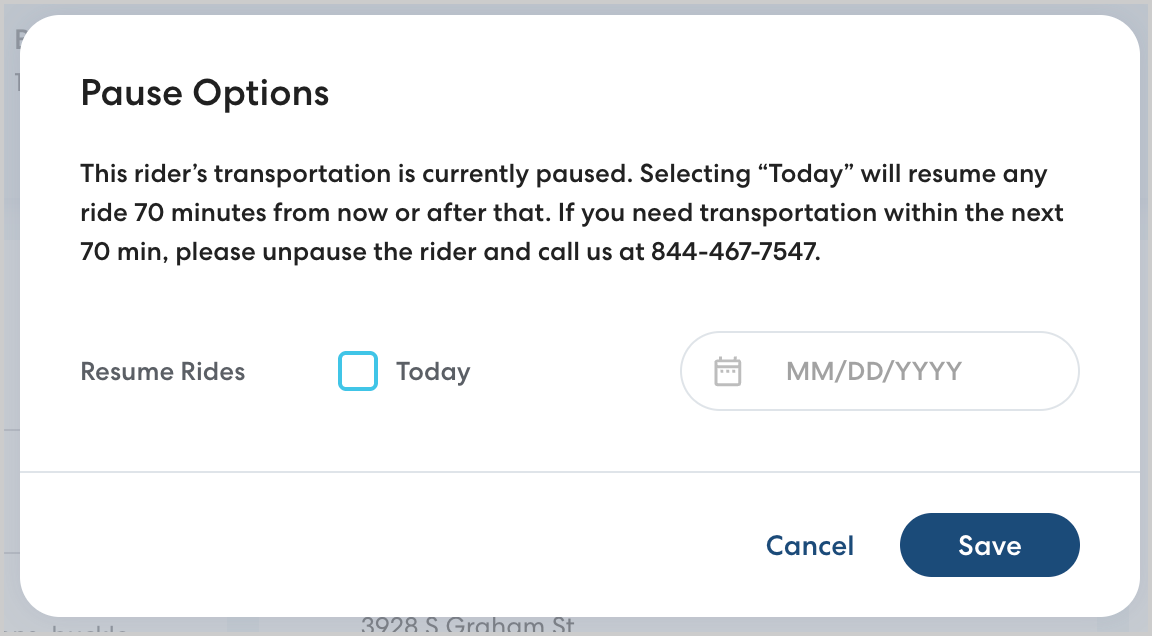Viewport: 1152px width, 636px height.
Task: Click the Cancel link
Action: (x=809, y=545)
